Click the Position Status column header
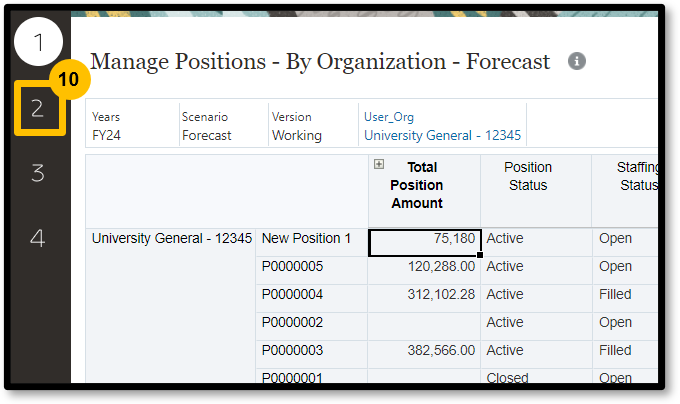This screenshot has width=680, height=404. click(x=528, y=176)
